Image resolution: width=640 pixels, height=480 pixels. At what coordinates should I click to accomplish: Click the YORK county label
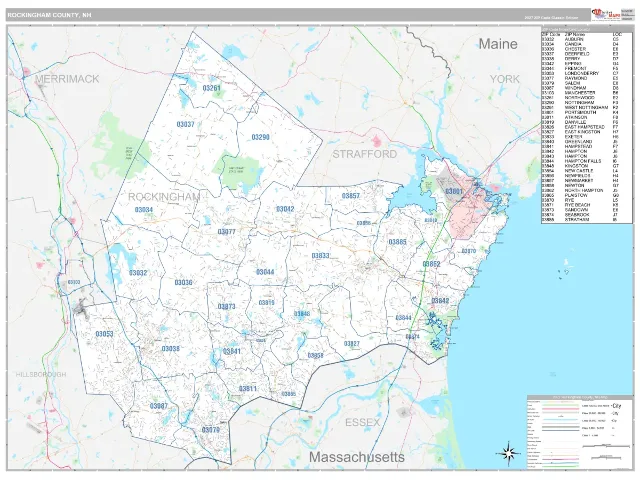tap(505, 79)
